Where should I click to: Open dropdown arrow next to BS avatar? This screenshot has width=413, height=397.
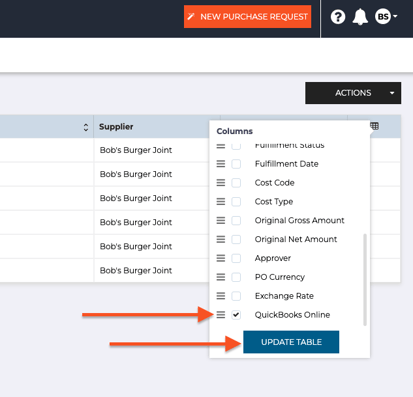(x=395, y=16)
